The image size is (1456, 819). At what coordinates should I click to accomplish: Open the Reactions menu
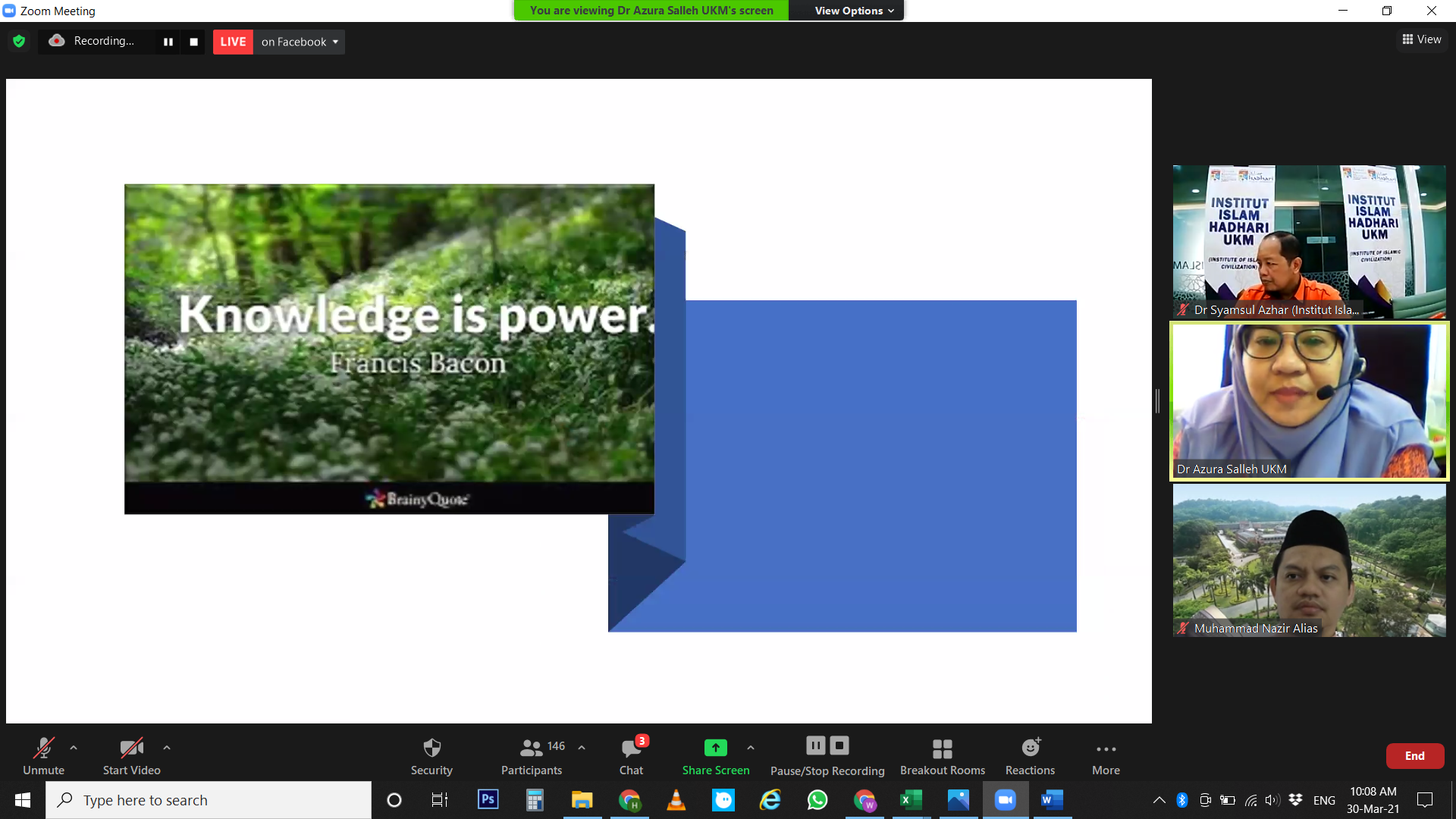[x=1030, y=748]
